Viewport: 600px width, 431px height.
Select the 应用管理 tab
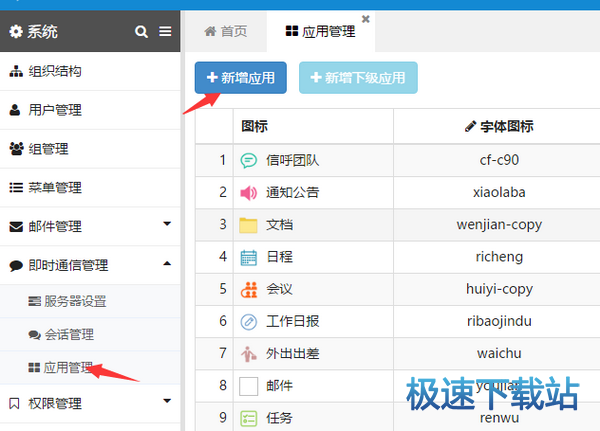321,31
